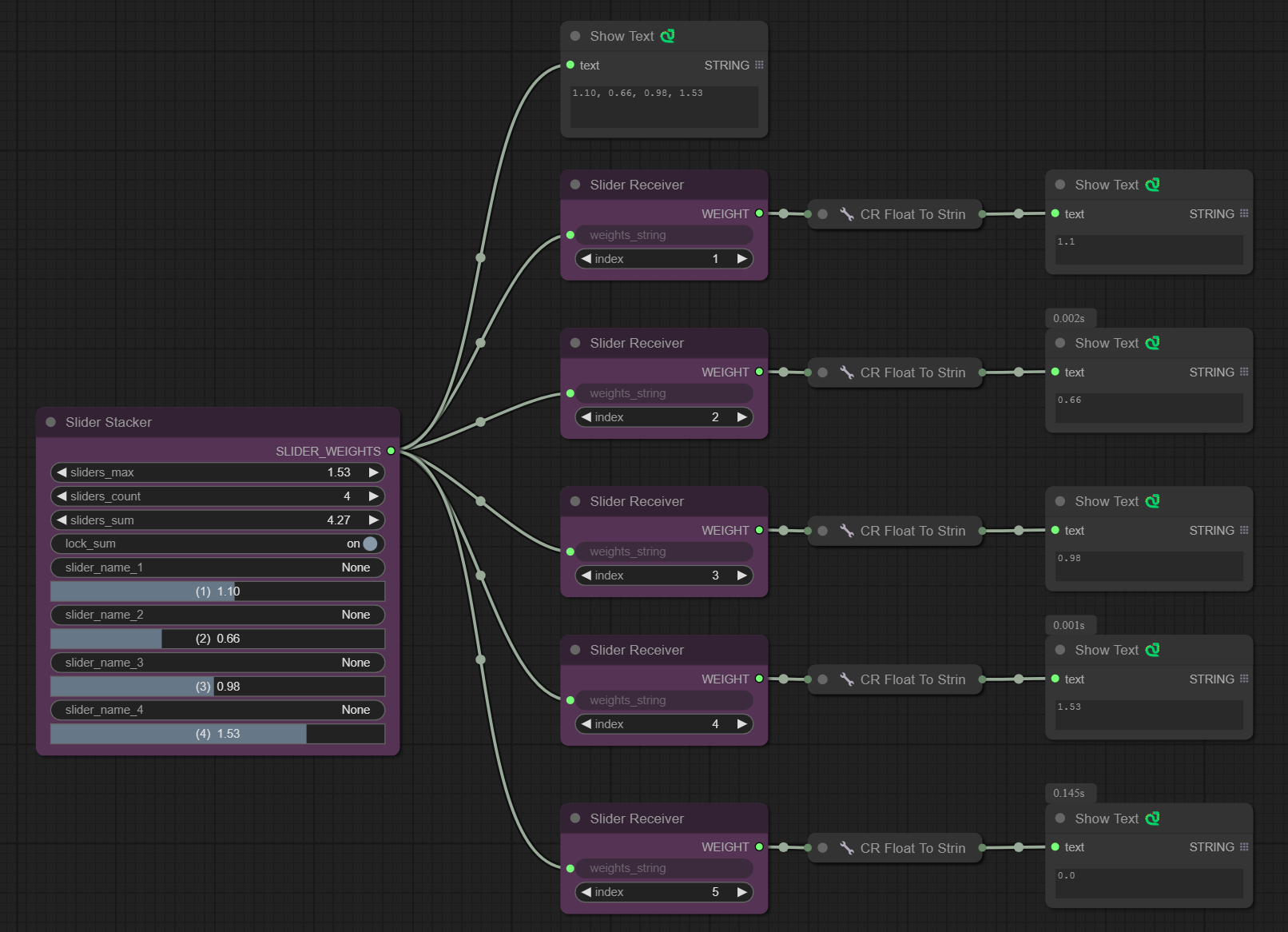Image resolution: width=1288 pixels, height=932 pixels.
Task: Click slider (4) showing value 1.53
Action: [217, 734]
